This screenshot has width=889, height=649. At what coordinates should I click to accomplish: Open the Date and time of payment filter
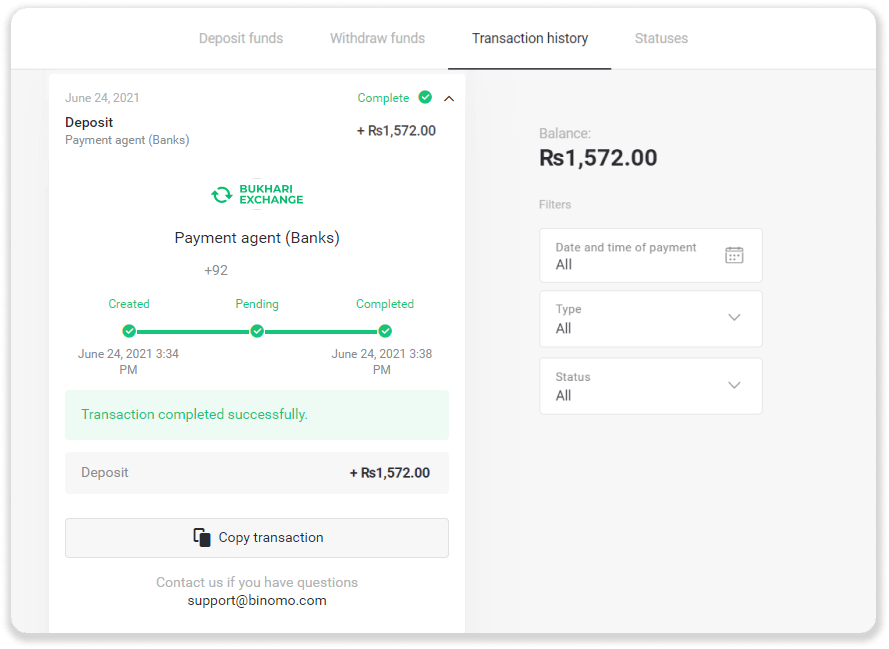tap(651, 255)
